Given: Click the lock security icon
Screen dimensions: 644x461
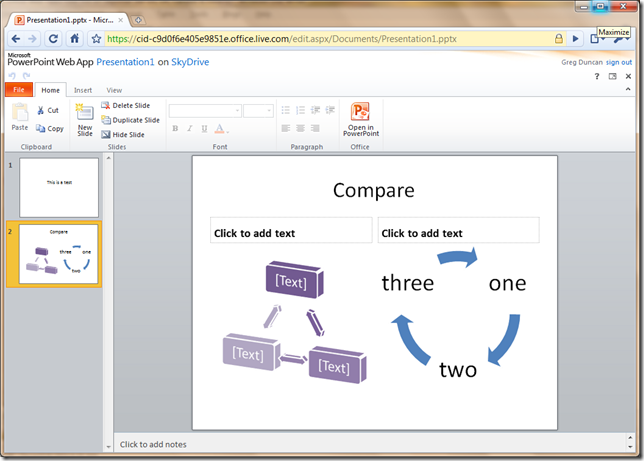Looking at the screenshot, I should pos(559,39).
